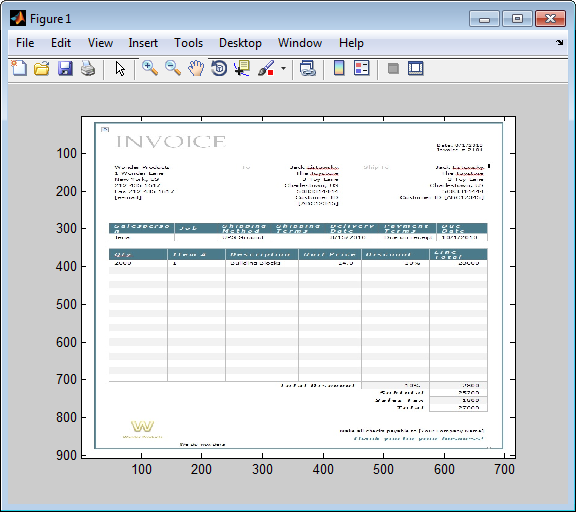Click the x-axis tick label 400
576x512 pixels.
[323, 469]
